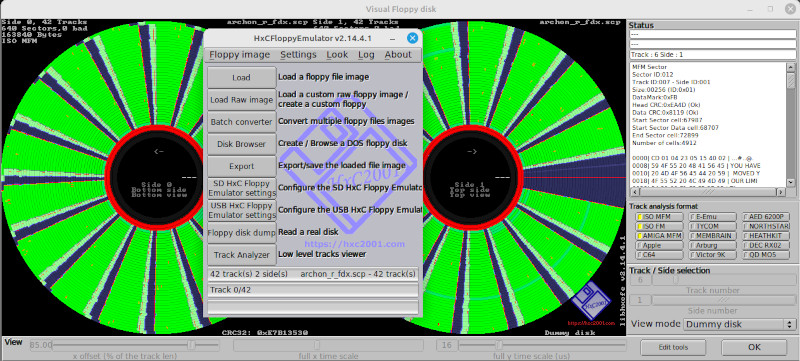The width and height of the screenshot is (800, 361).
Task: Click the status vertical scrollbar
Action: (790, 125)
